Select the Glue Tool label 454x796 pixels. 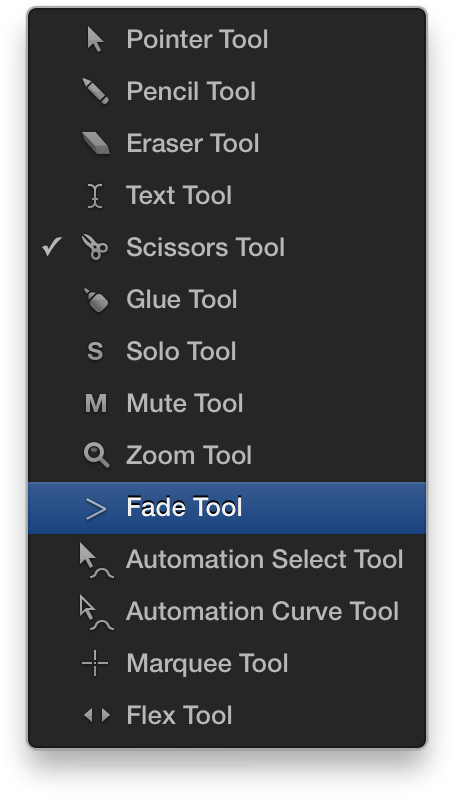(x=182, y=300)
